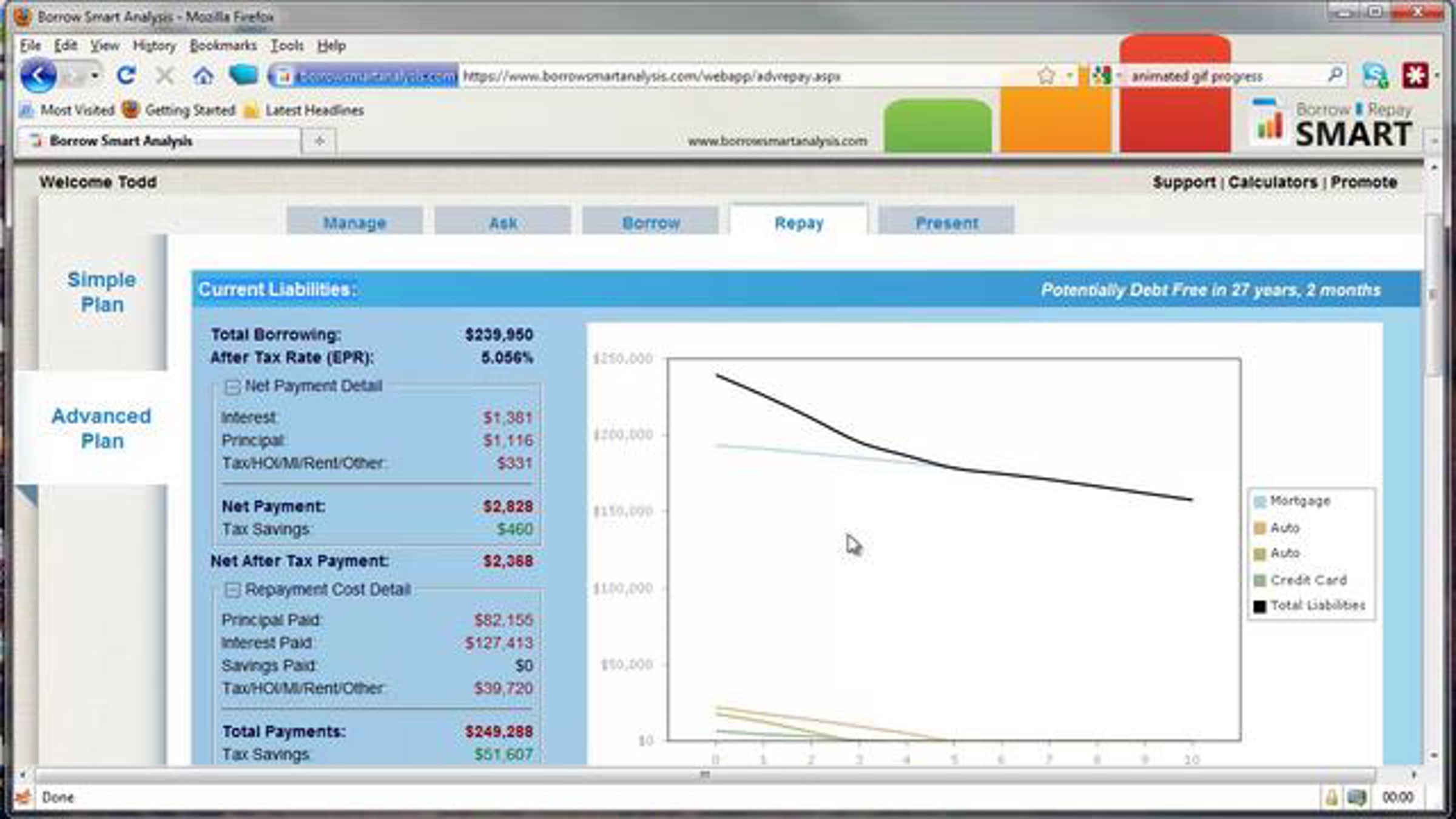Select the Simple Plan sidebar tab

point(102,292)
